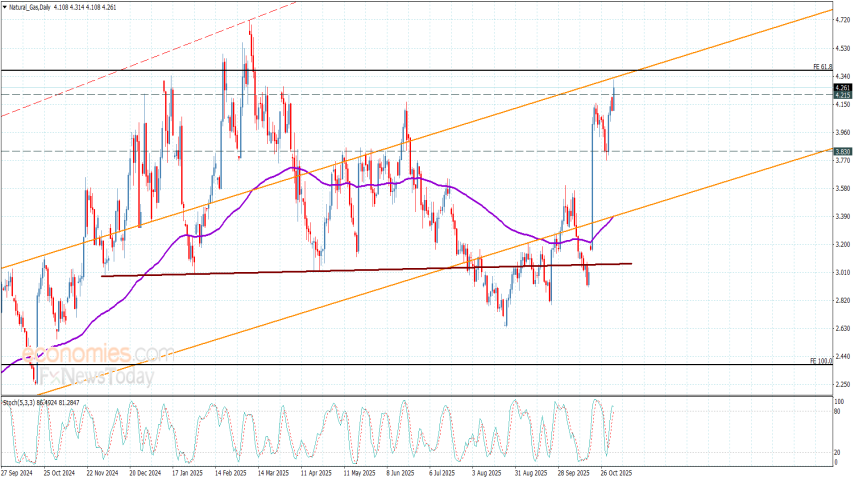Select the current price tag 4.261
This screenshot has width=855, height=480.
coord(842,88)
